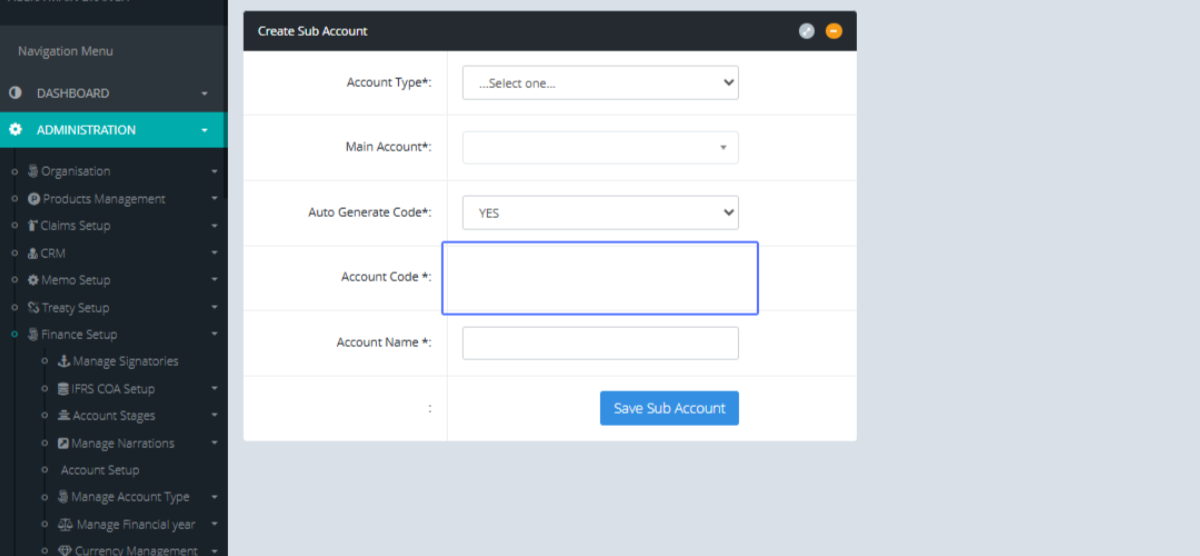1200x556 pixels.
Task: Click into the Account Code field
Action: click(600, 278)
